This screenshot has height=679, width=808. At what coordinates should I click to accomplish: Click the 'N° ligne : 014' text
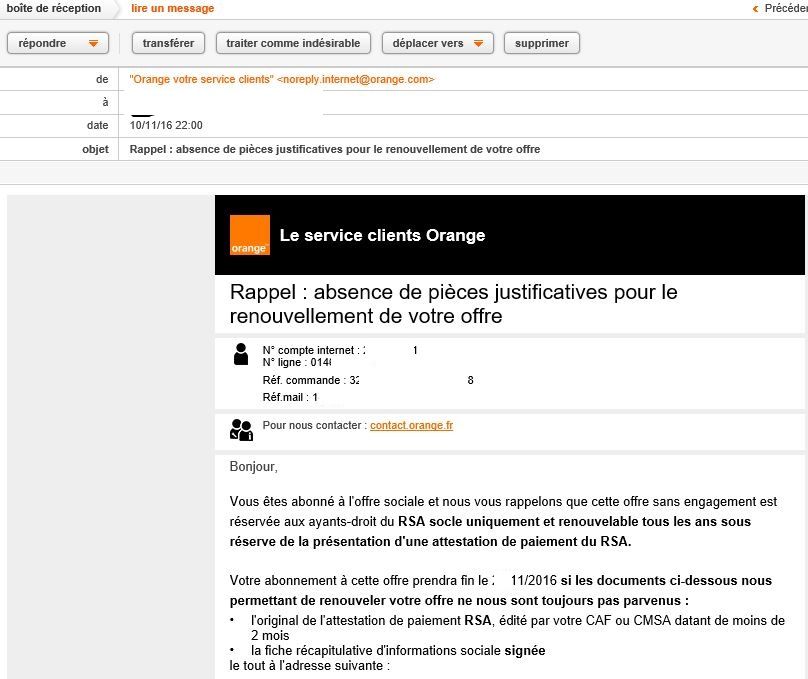click(297, 363)
